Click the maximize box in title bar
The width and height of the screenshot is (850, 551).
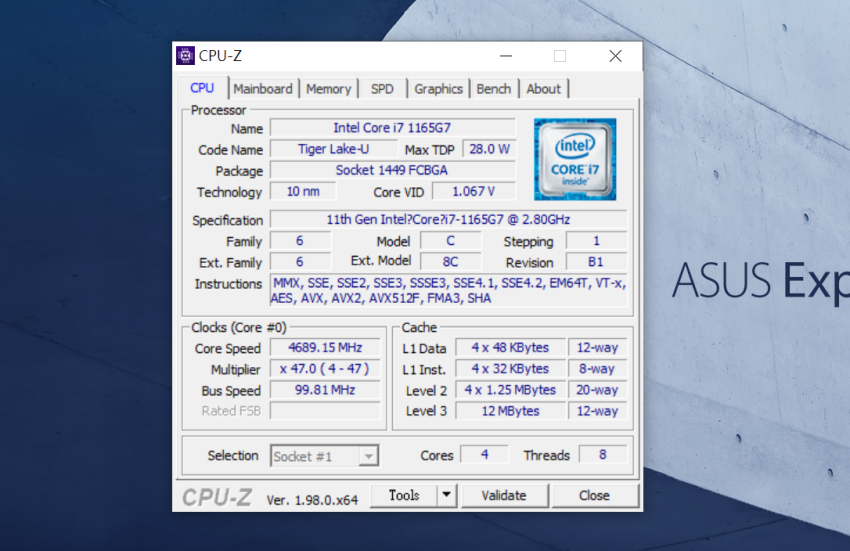tap(560, 56)
